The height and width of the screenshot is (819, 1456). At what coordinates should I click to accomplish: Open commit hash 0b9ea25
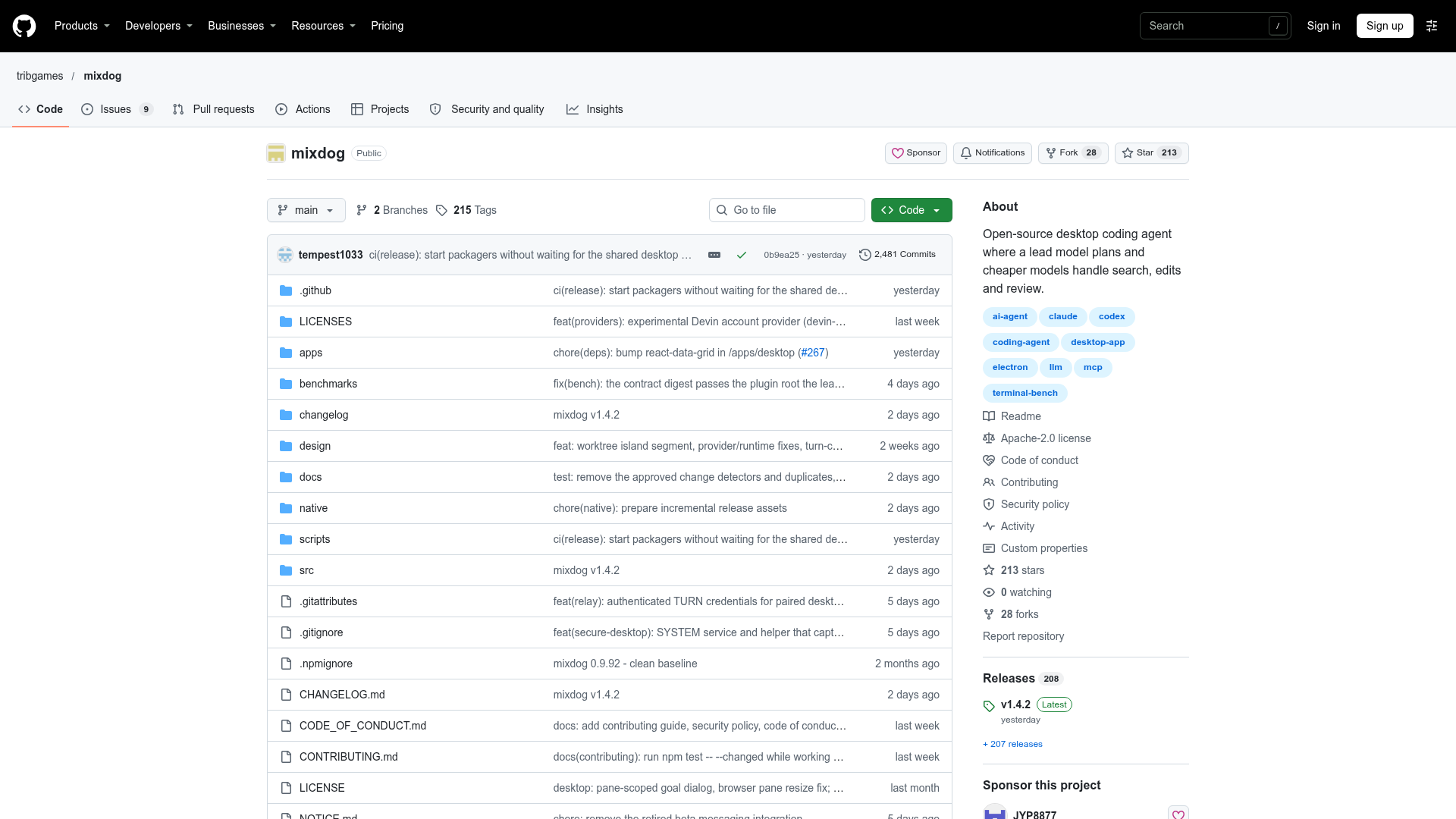[x=781, y=255]
